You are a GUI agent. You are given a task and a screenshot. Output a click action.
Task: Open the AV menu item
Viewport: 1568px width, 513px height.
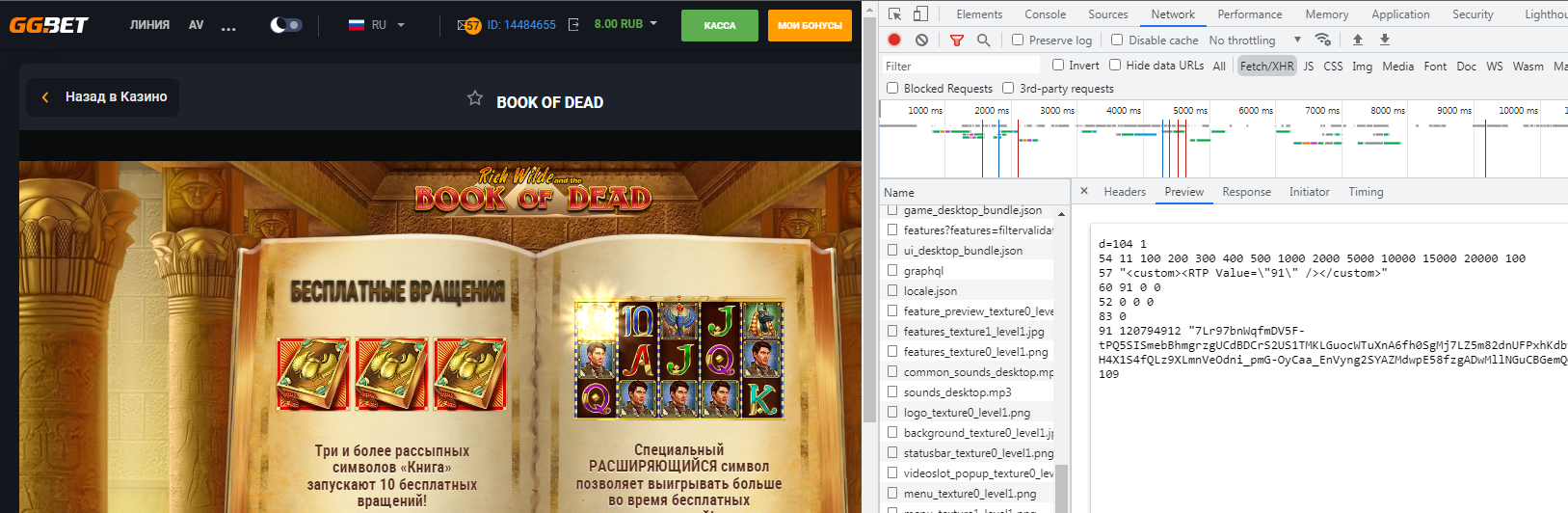tap(196, 25)
